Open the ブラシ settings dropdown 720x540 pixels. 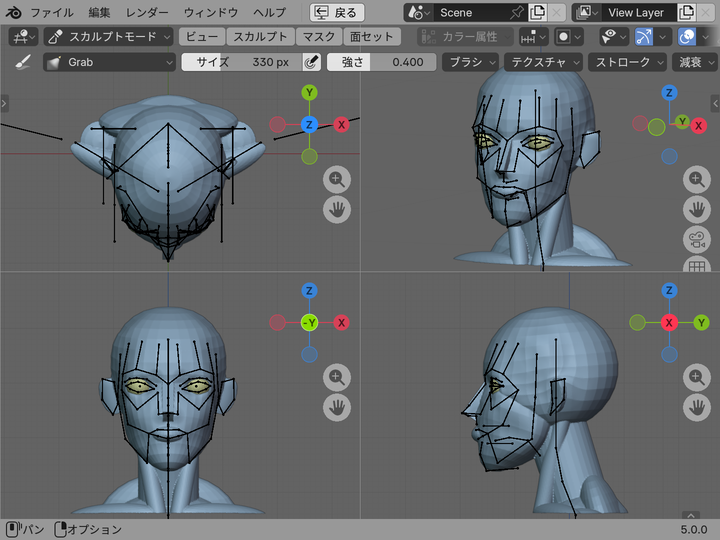tap(471, 62)
